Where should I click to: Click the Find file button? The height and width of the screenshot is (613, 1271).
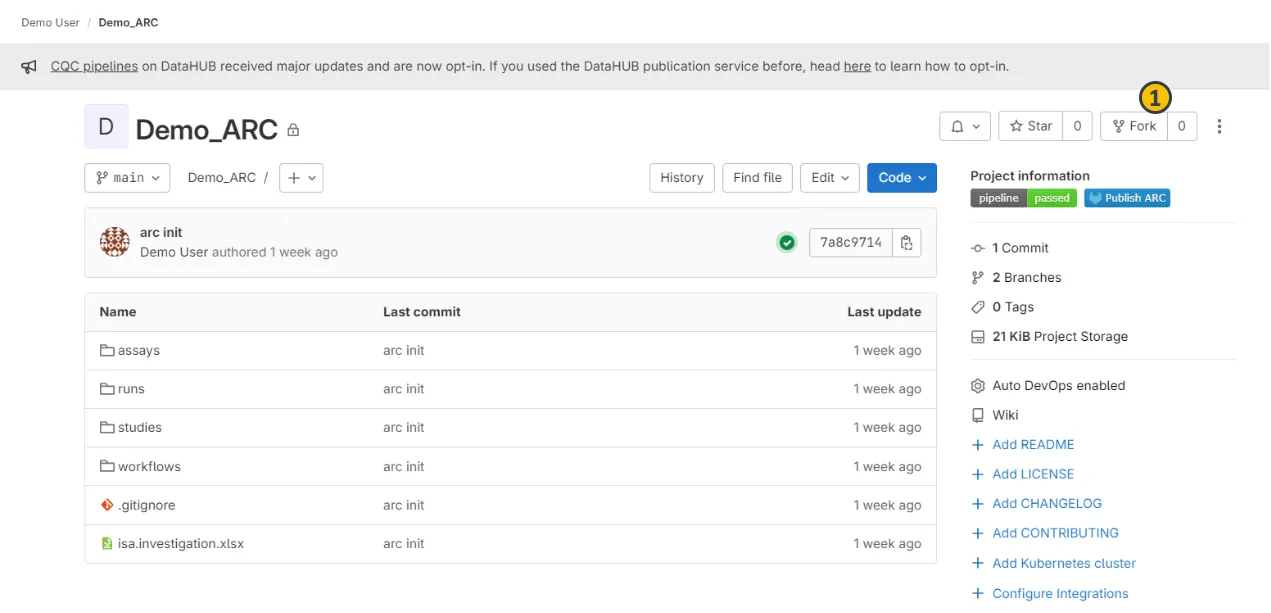pyautogui.click(x=757, y=178)
